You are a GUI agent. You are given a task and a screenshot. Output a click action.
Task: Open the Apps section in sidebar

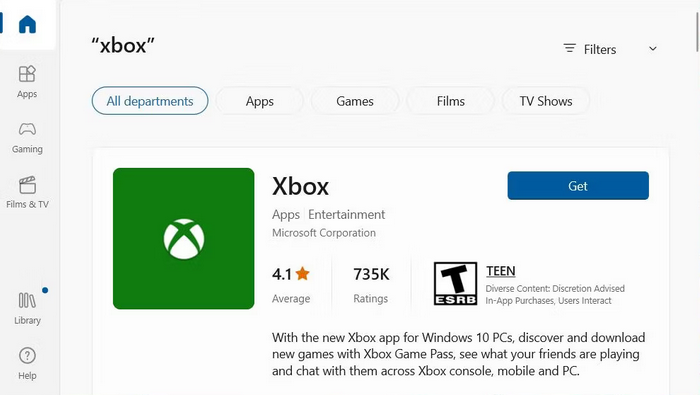point(27,82)
